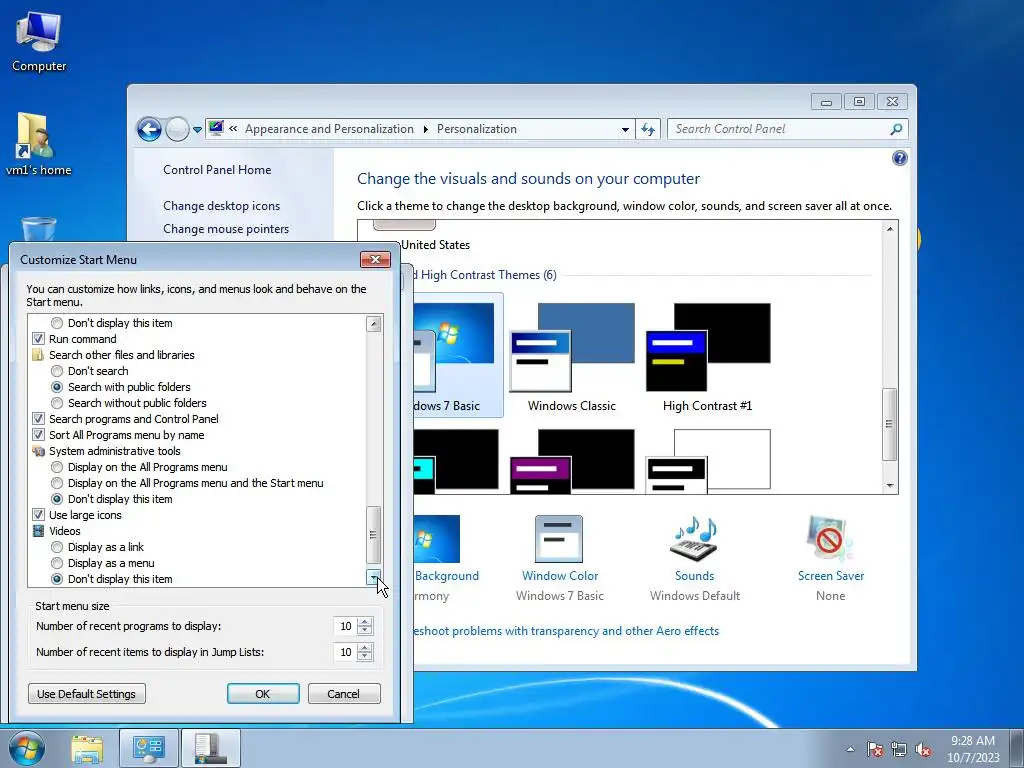Expand the address bar history dropdown

pyautogui.click(x=625, y=129)
